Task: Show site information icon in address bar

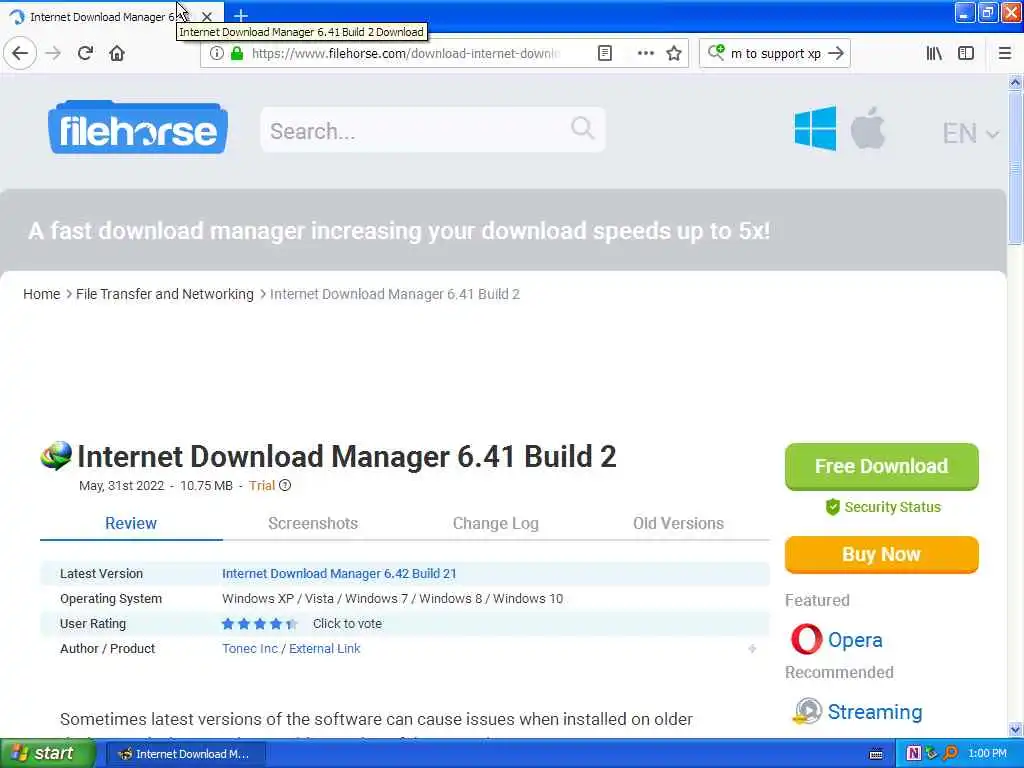Action: tap(216, 54)
